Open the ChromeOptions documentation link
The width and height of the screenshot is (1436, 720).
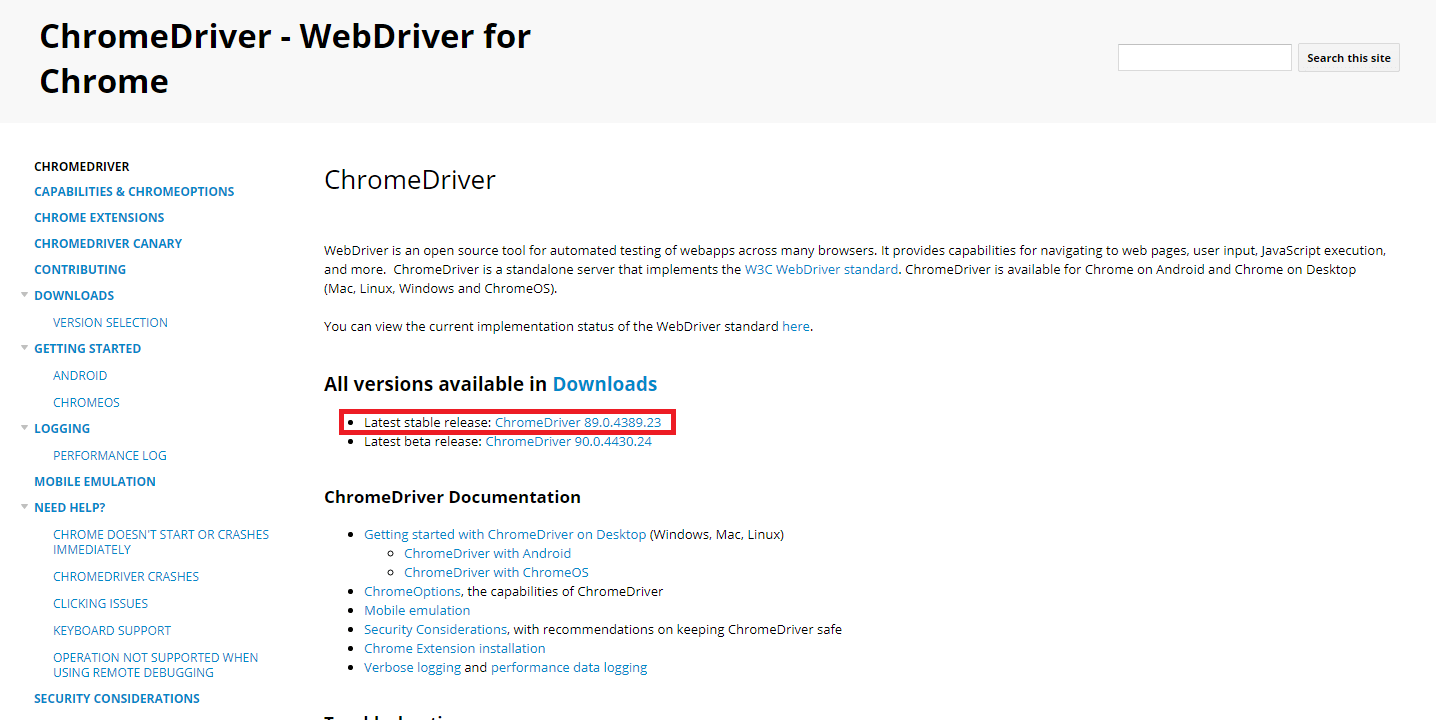click(412, 592)
